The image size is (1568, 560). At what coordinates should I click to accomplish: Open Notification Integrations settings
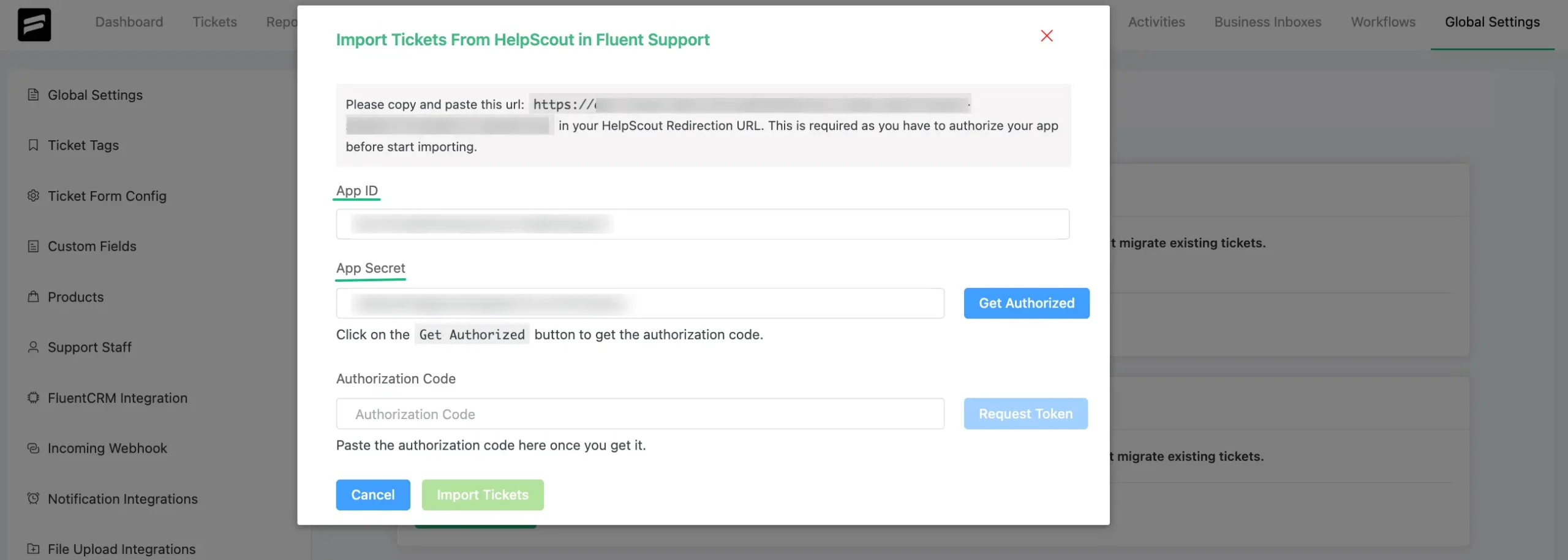pyautogui.click(x=123, y=499)
